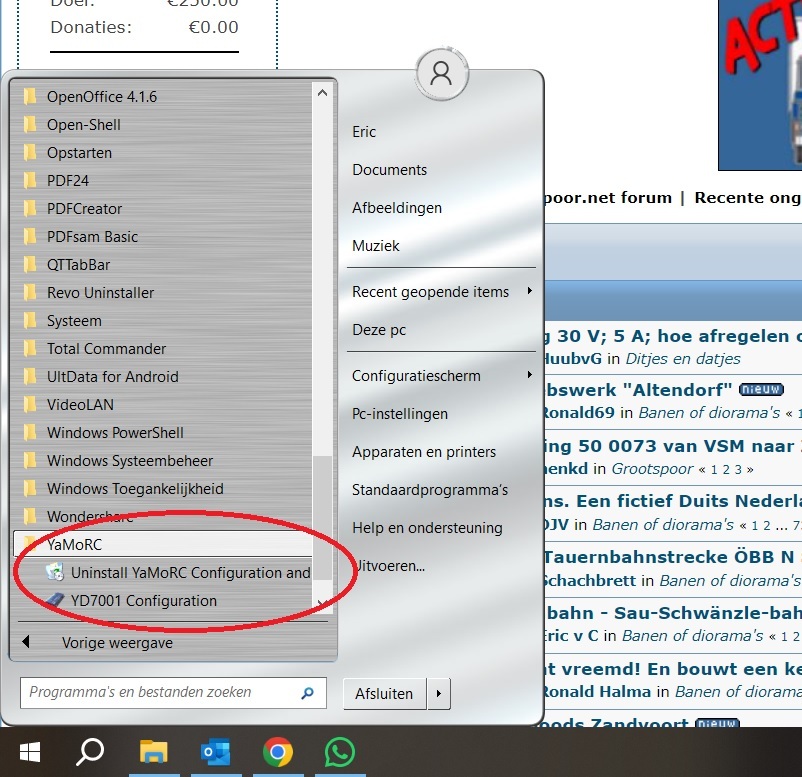Viewport: 802px width, 777px height.
Task: Click the YD7001 Configuration program icon
Action: point(55,600)
